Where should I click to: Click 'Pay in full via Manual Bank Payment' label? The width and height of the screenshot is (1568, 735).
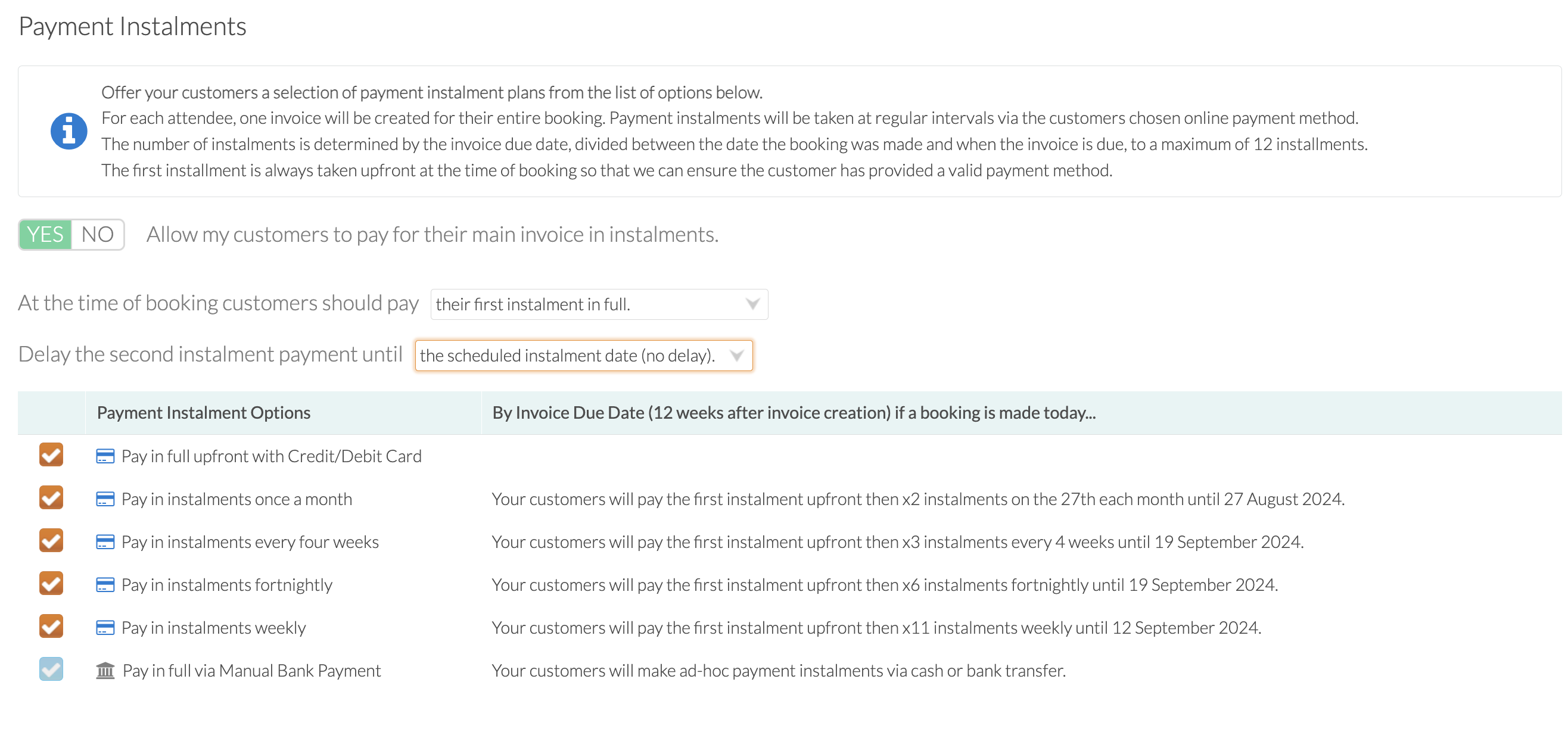click(251, 671)
